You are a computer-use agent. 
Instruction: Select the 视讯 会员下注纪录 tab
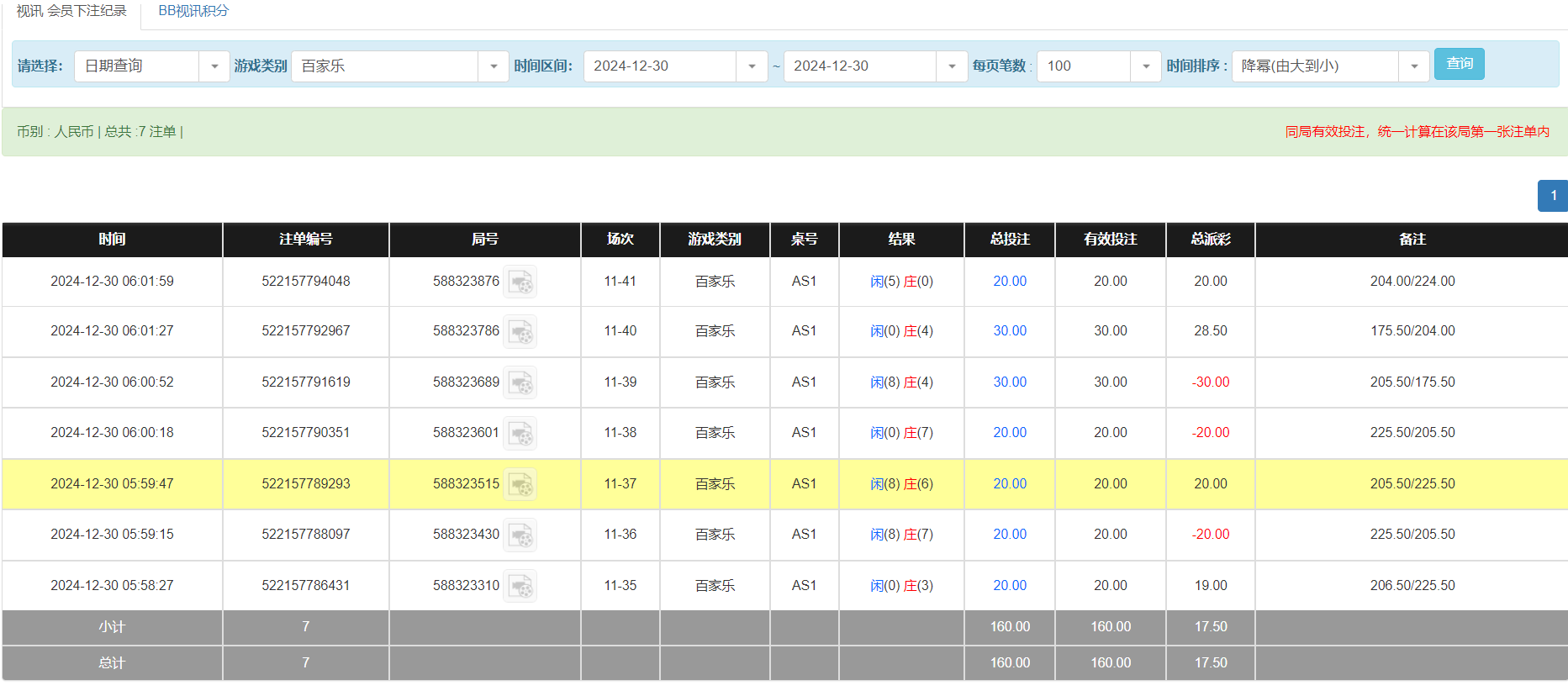71,11
